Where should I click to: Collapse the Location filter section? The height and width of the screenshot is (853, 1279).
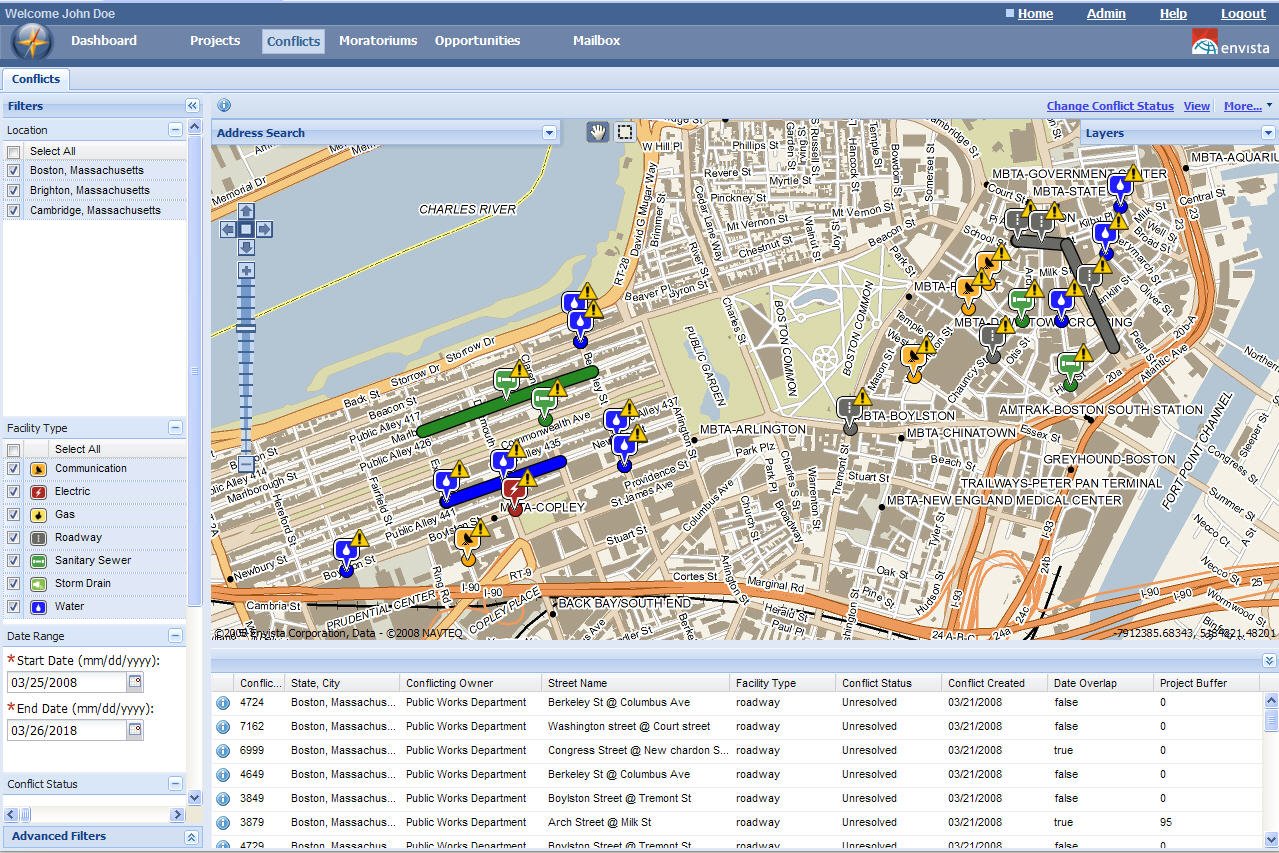(175, 130)
